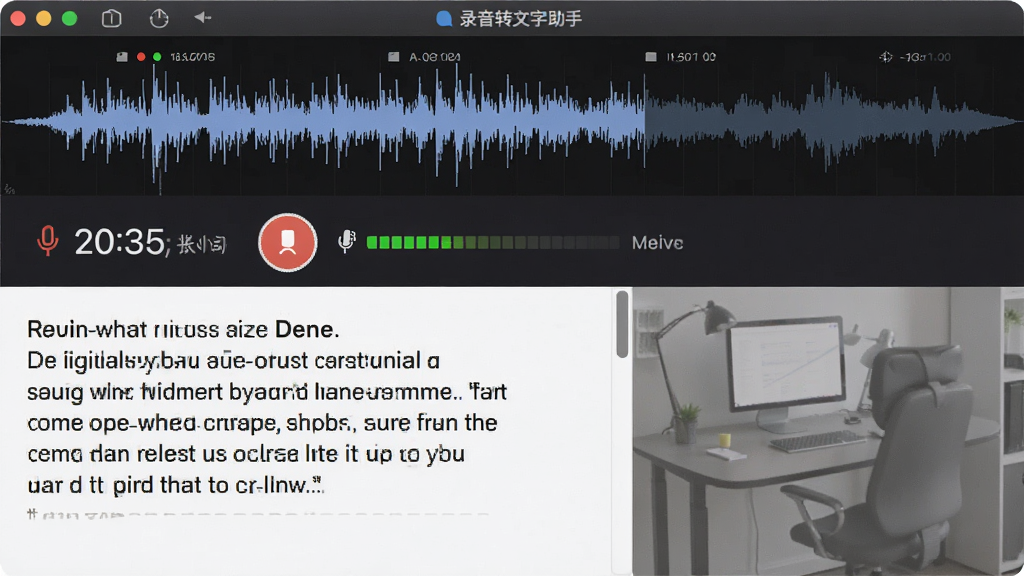Select the marker icon beside the 501 00 label
The image size is (1024, 576).
[651, 57]
